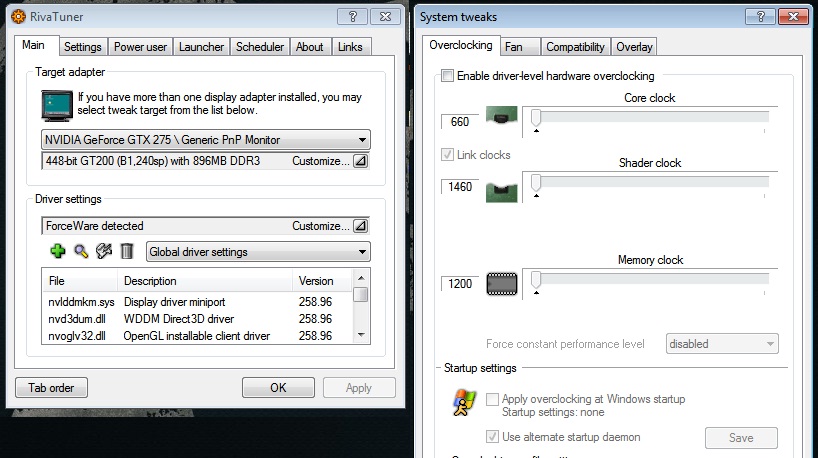Check Apply overclocking at Windows startup
The height and width of the screenshot is (458, 818).
click(492, 399)
